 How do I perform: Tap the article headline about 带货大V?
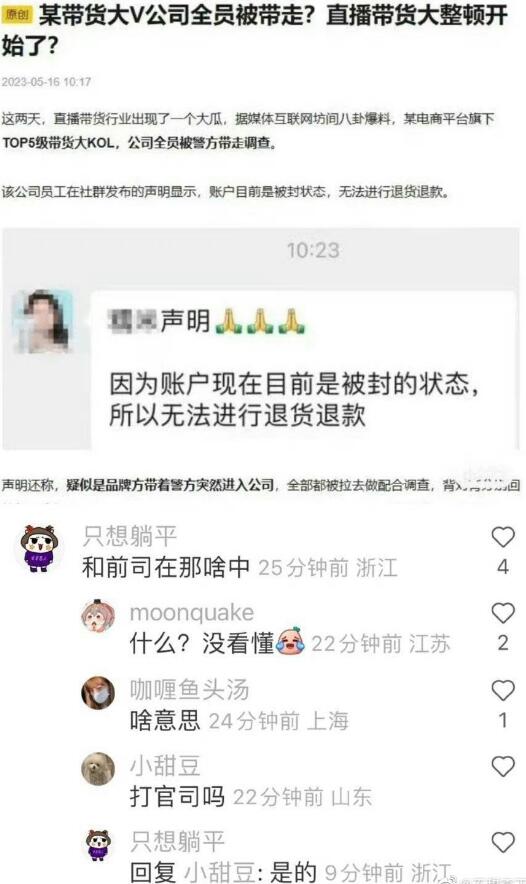pyautogui.click(x=255, y=30)
